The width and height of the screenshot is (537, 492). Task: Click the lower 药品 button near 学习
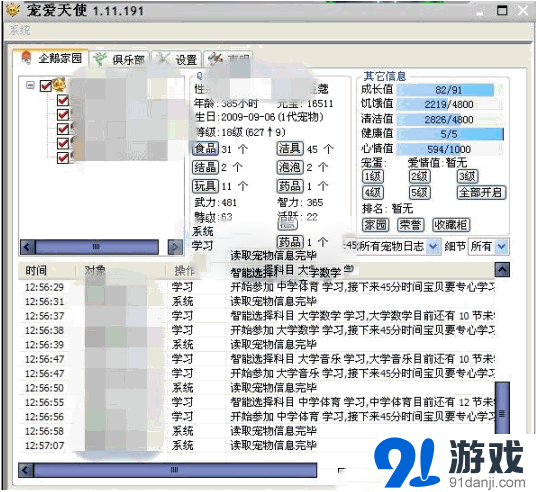click(x=290, y=242)
